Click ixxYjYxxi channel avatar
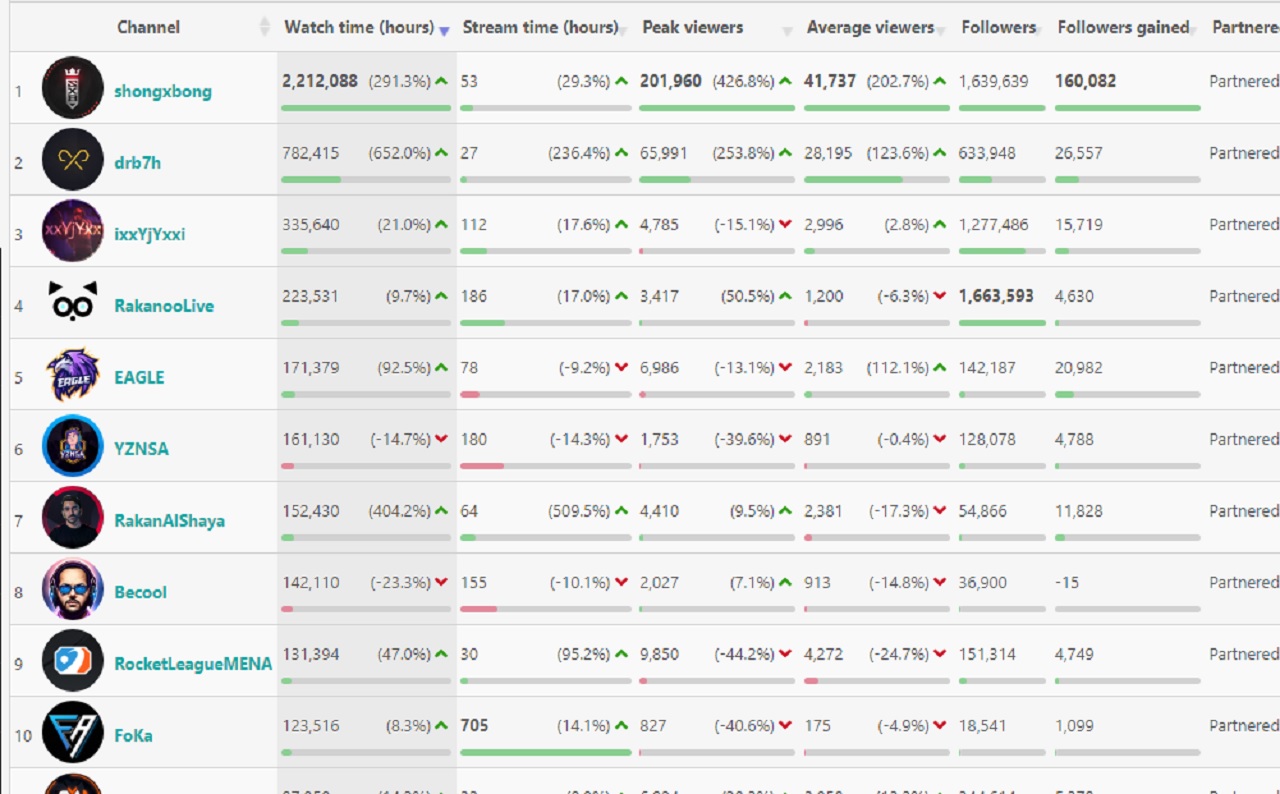The image size is (1280, 794). tap(73, 231)
